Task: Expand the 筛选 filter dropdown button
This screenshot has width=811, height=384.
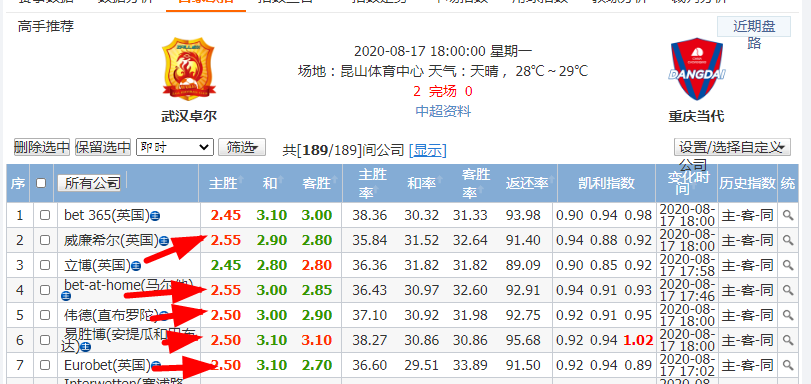Action: [242, 147]
